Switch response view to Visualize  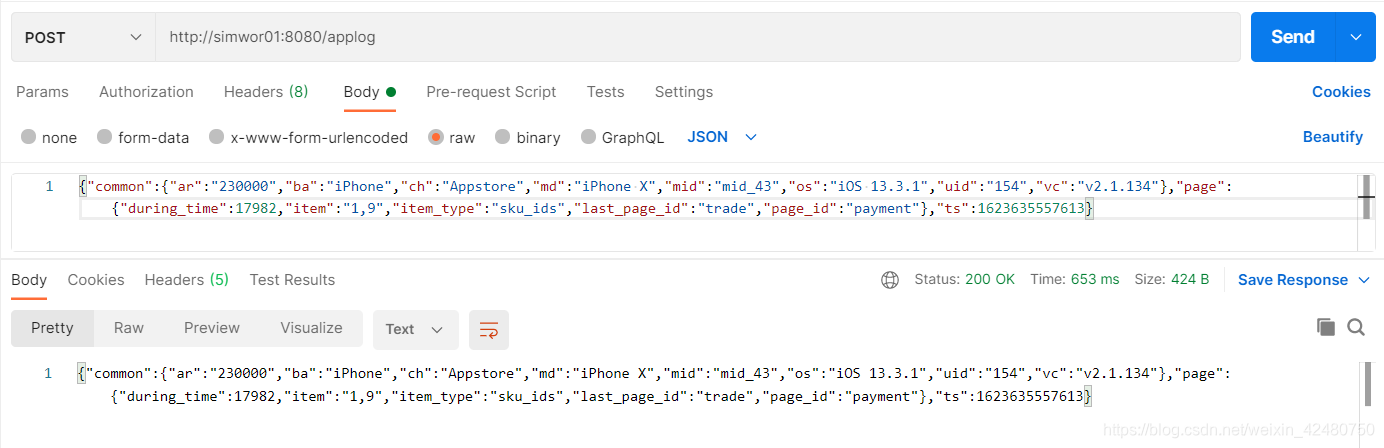(x=311, y=328)
